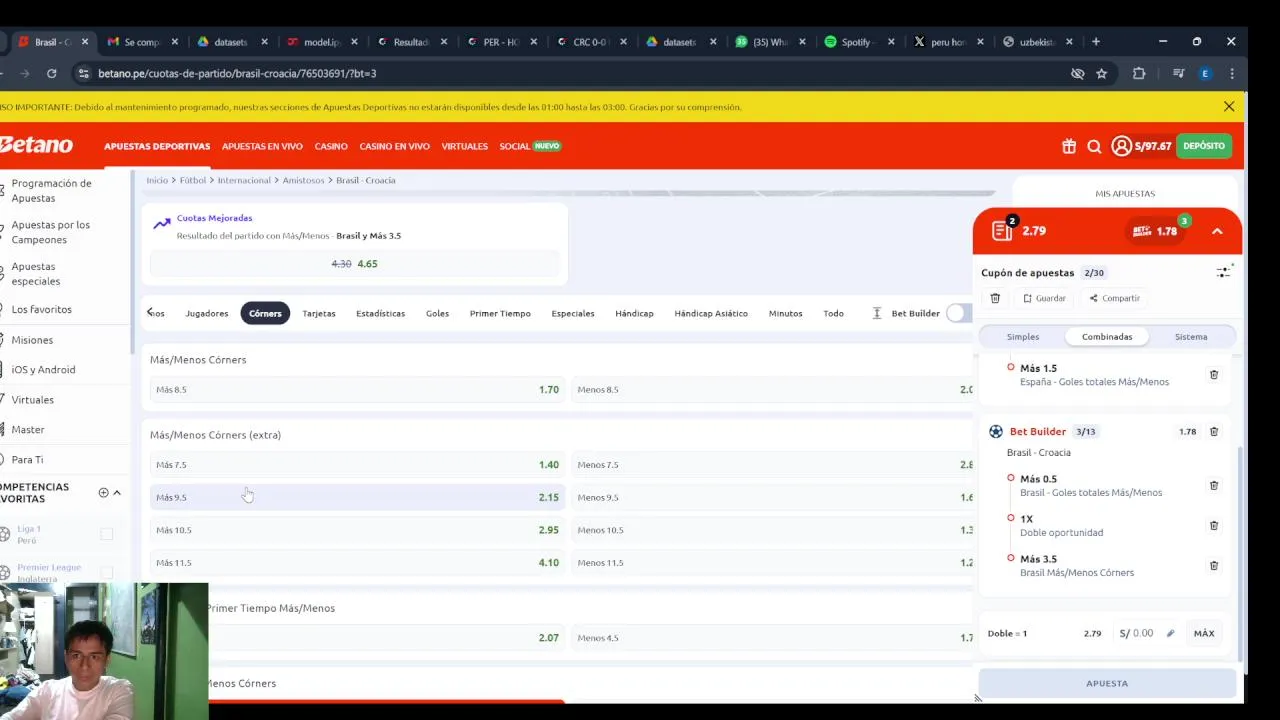1280x720 pixels.
Task: Toggle the Bet Builder switch
Action: click(x=958, y=313)
